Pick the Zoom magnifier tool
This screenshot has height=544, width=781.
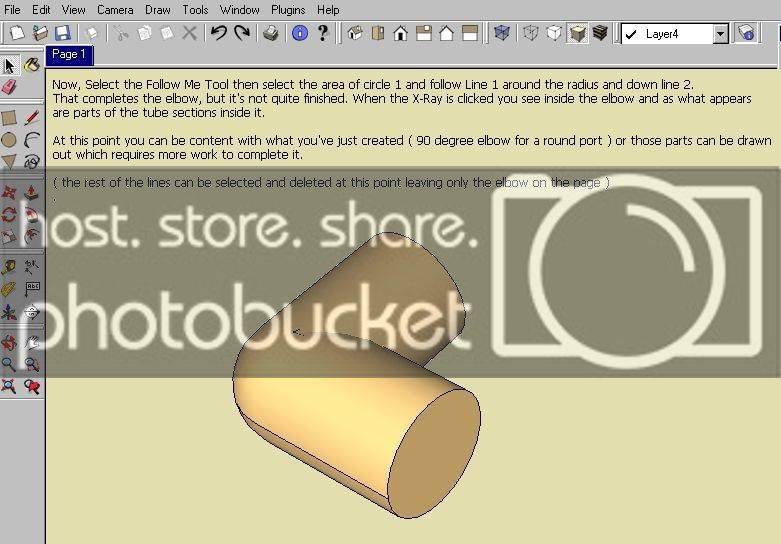(x=9, y=364)
